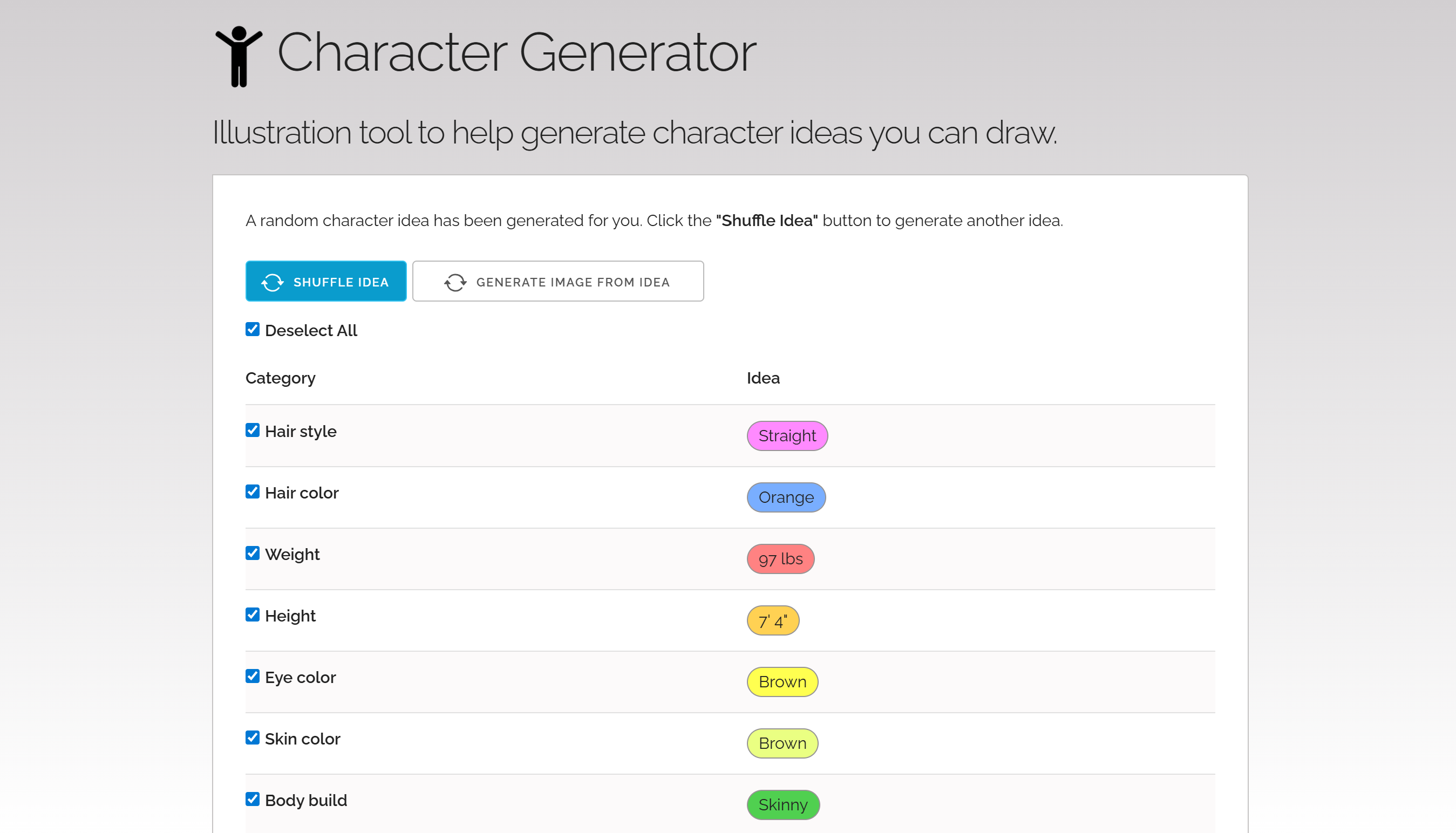
Task: Toggle the Body build checkbox
Action: click(x=253, y=799)
